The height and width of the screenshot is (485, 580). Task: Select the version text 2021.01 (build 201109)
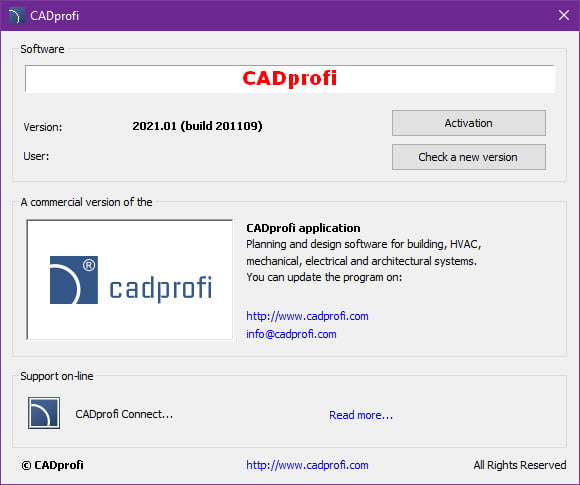pyautogui.click(x=197, y=126)
